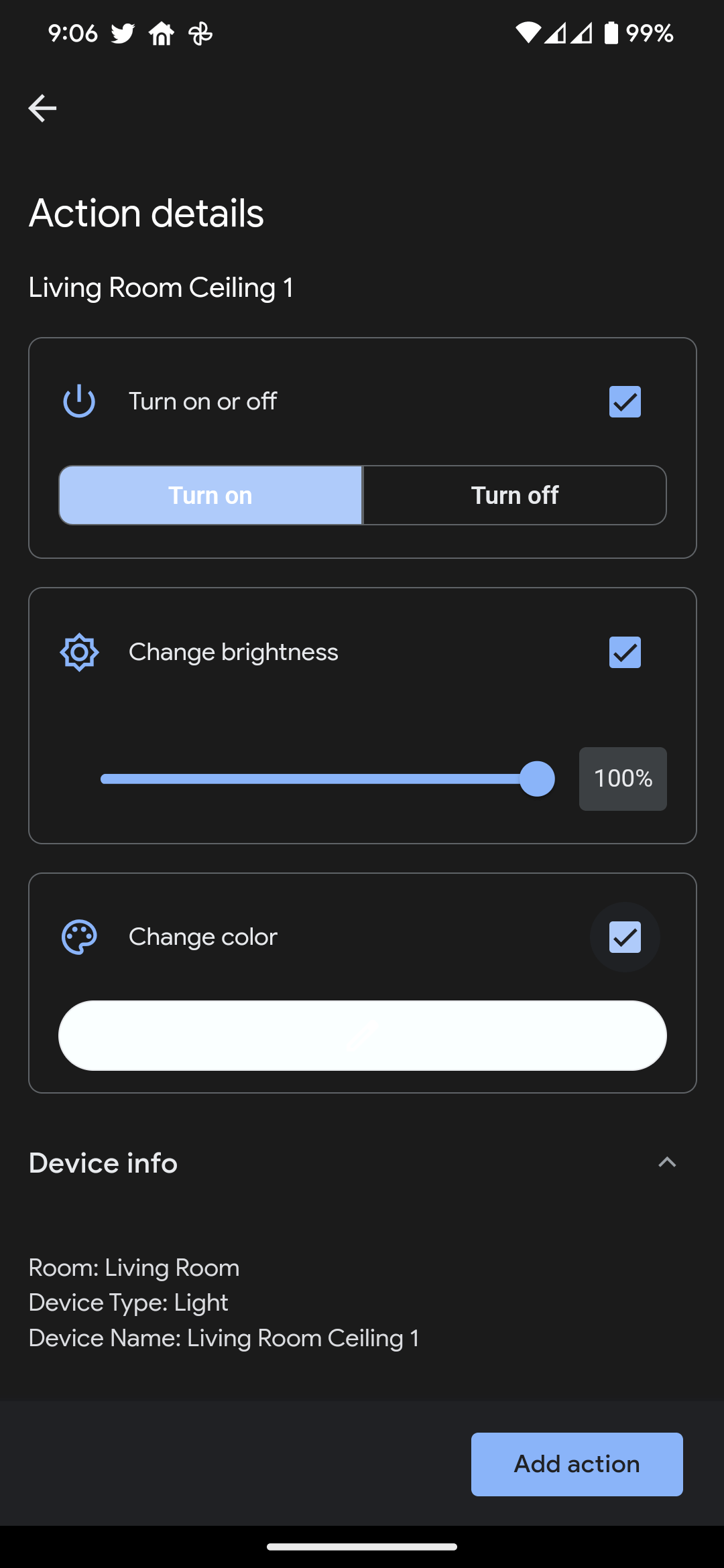Viewport: 724px width, 1568px height.
Task: Click the fan icon in the status bar
Action: tap(200, 32)
